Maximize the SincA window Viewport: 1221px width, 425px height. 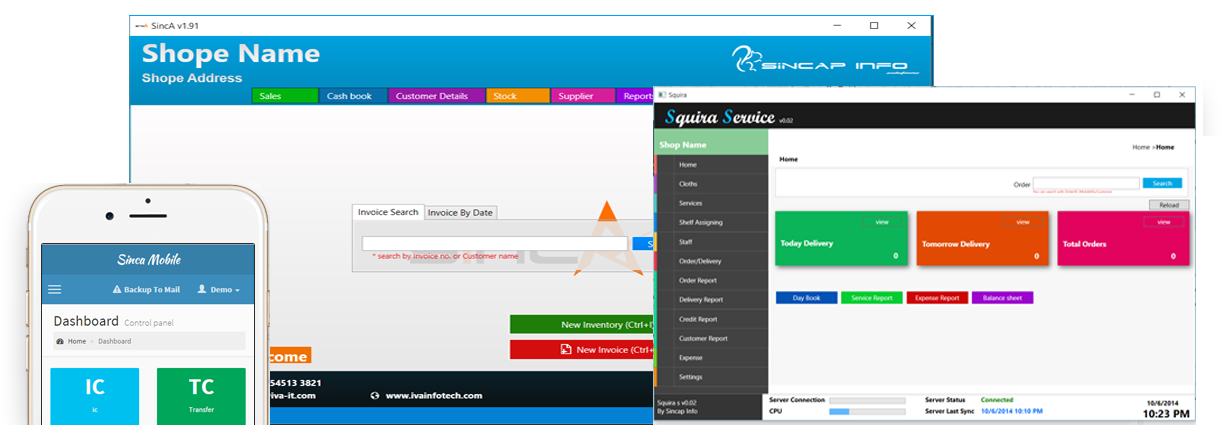point(874,25)
